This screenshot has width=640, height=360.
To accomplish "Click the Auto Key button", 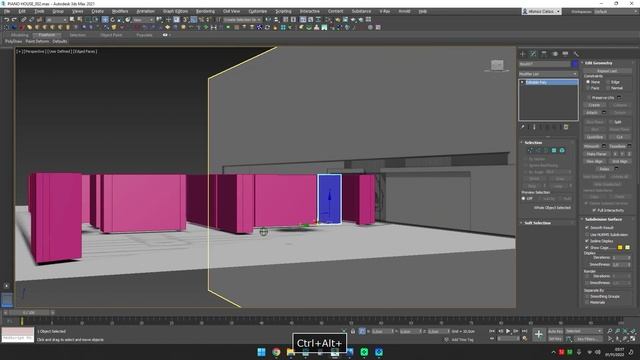I will tap(555, 331).
